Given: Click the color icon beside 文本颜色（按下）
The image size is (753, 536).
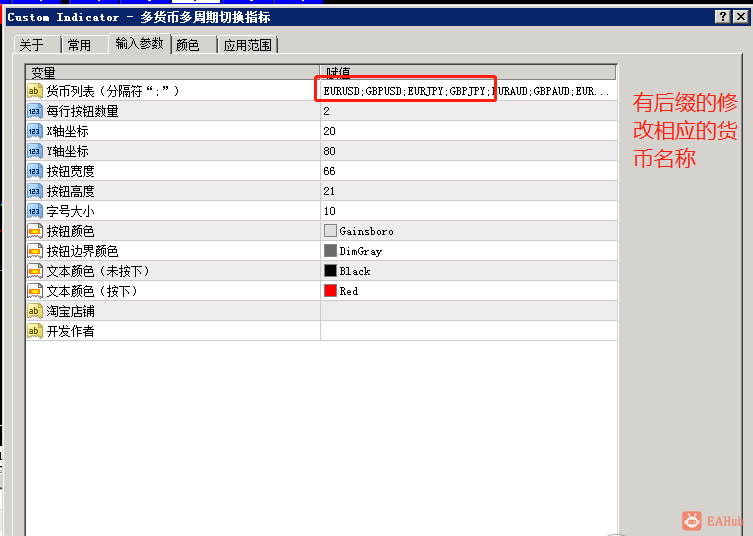Looking at the screenshot, I should [x=35, y=291].
